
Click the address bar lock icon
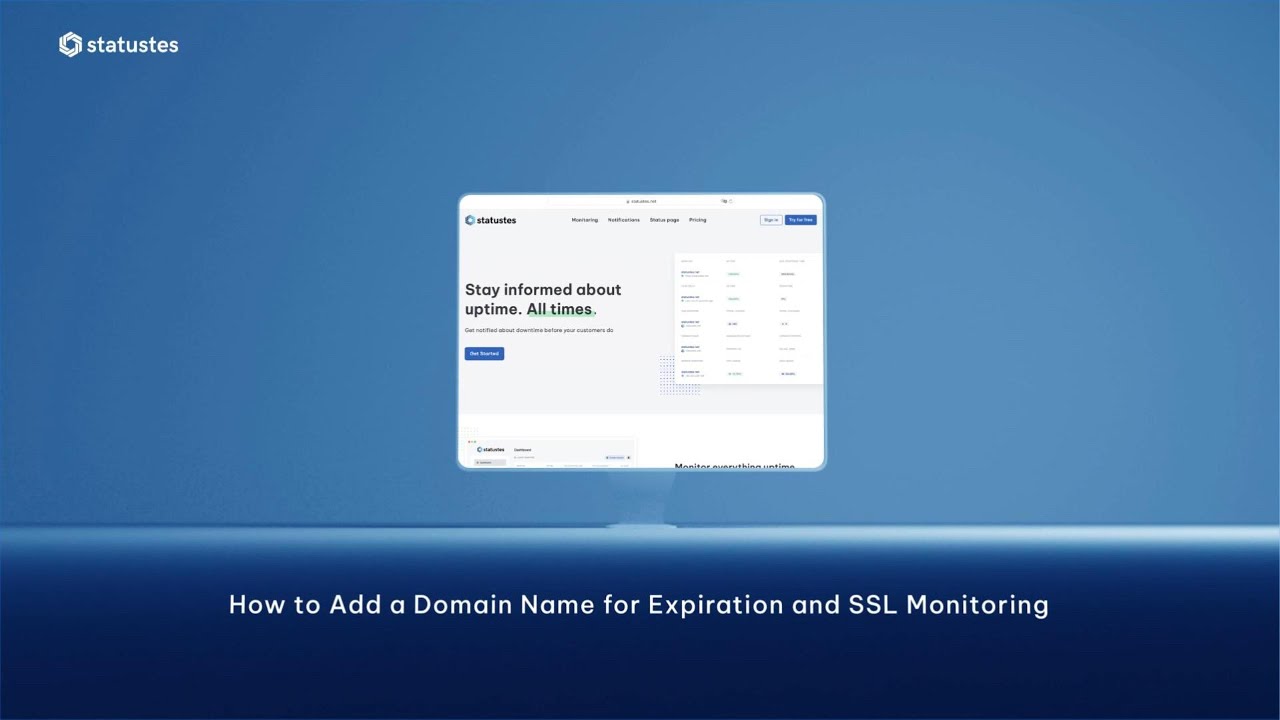point(628,201)
